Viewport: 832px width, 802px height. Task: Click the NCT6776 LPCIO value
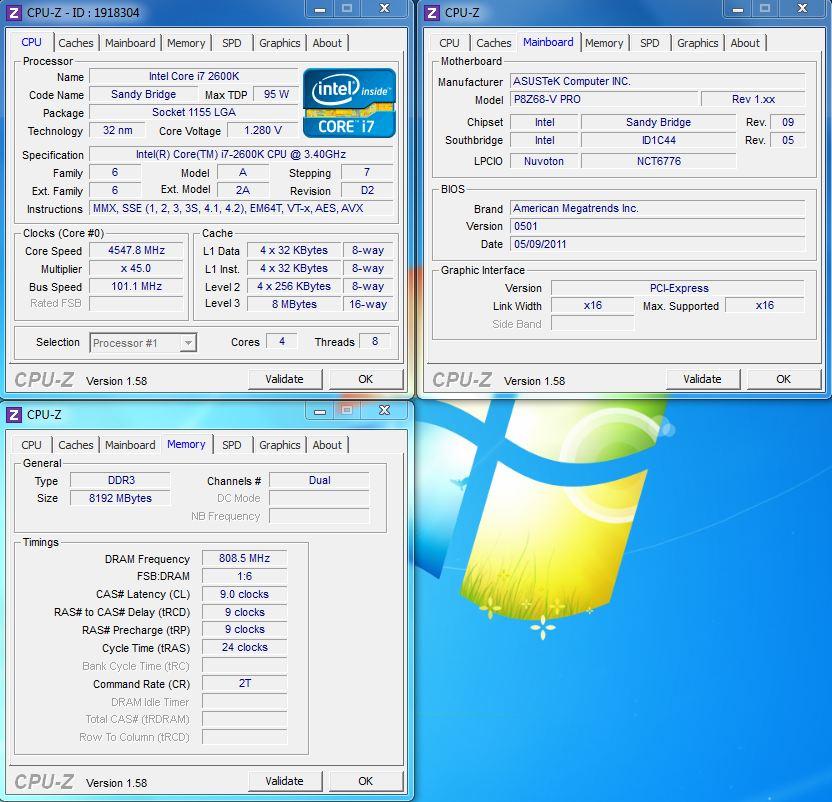[x=658, y=161]
